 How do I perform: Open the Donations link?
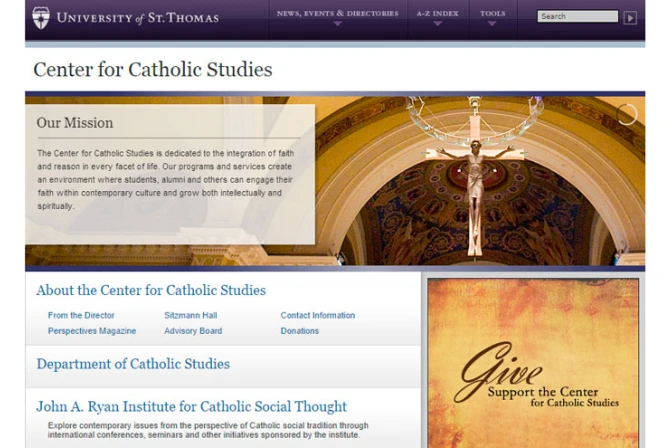click(x=300, y=331)
